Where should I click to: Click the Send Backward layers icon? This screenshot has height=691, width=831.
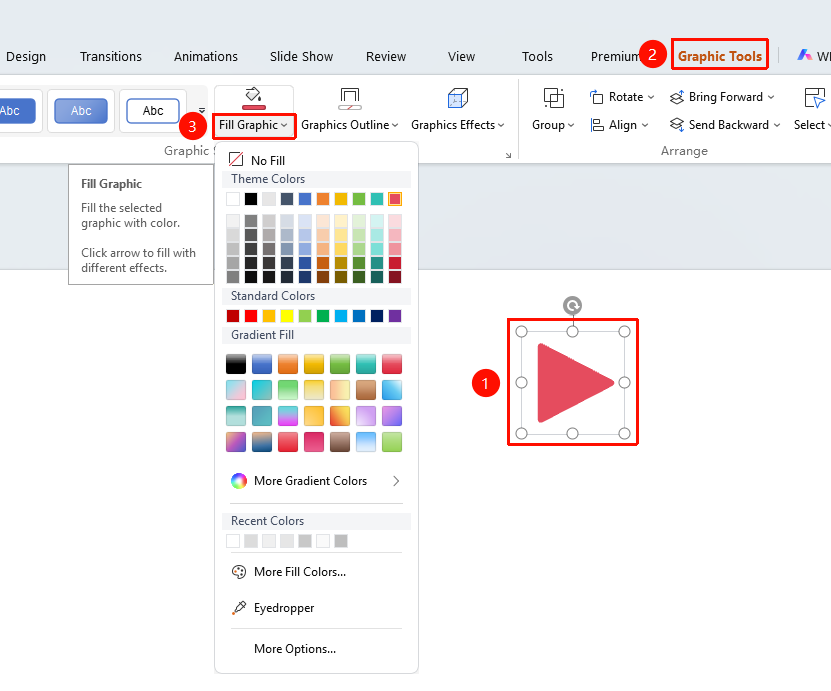(677, 125)
